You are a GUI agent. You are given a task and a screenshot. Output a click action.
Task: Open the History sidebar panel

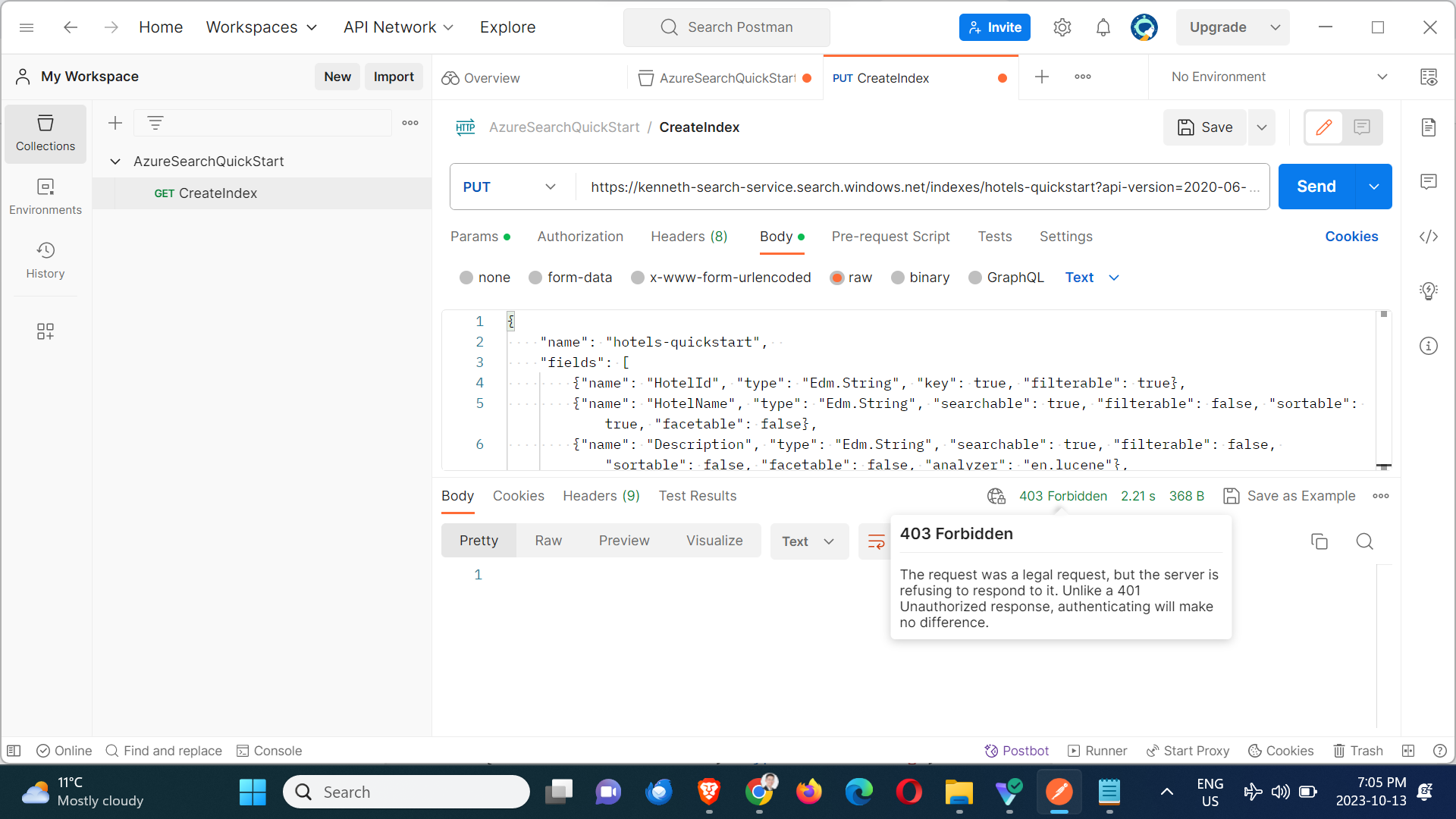[x=45, y=260]
